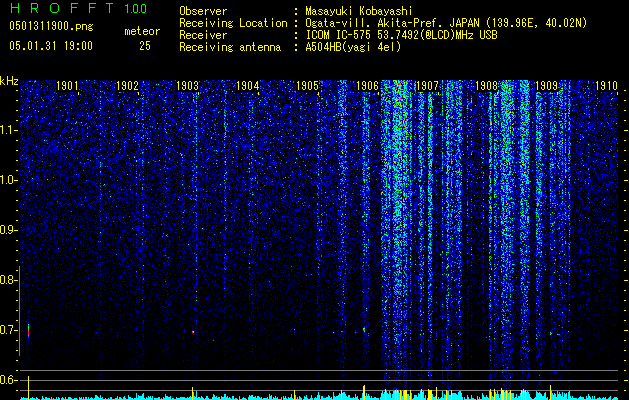The height and width of the screenshot is (400, 629).
Task: Click the 0.7 kHz axis label
Action: tap(7, 330)
